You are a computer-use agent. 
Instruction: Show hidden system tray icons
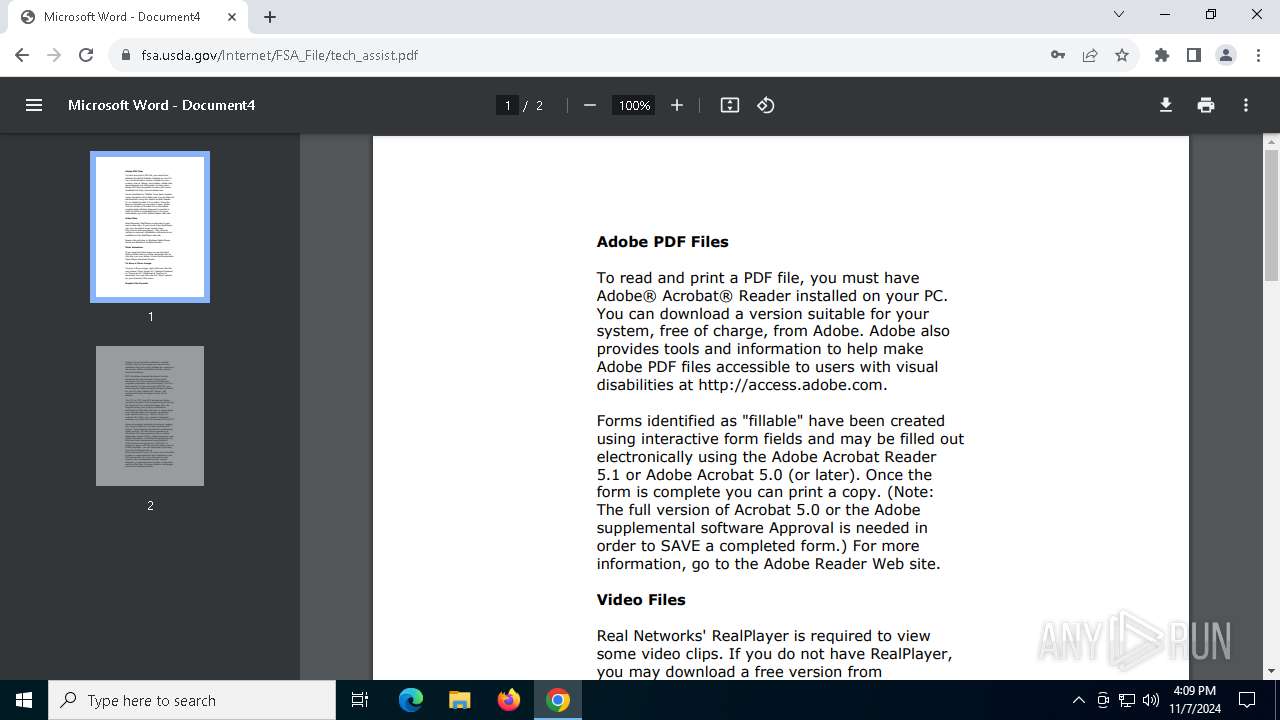coord(1078,700)
